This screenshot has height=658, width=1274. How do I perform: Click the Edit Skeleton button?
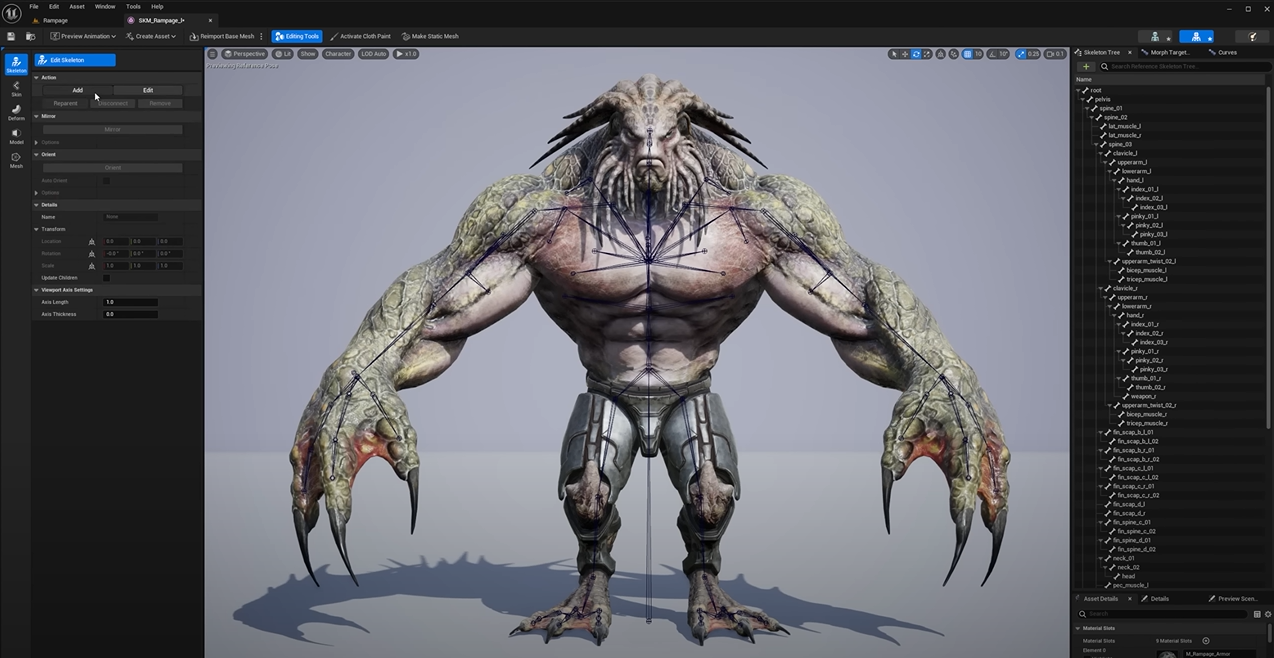[75, 60]
